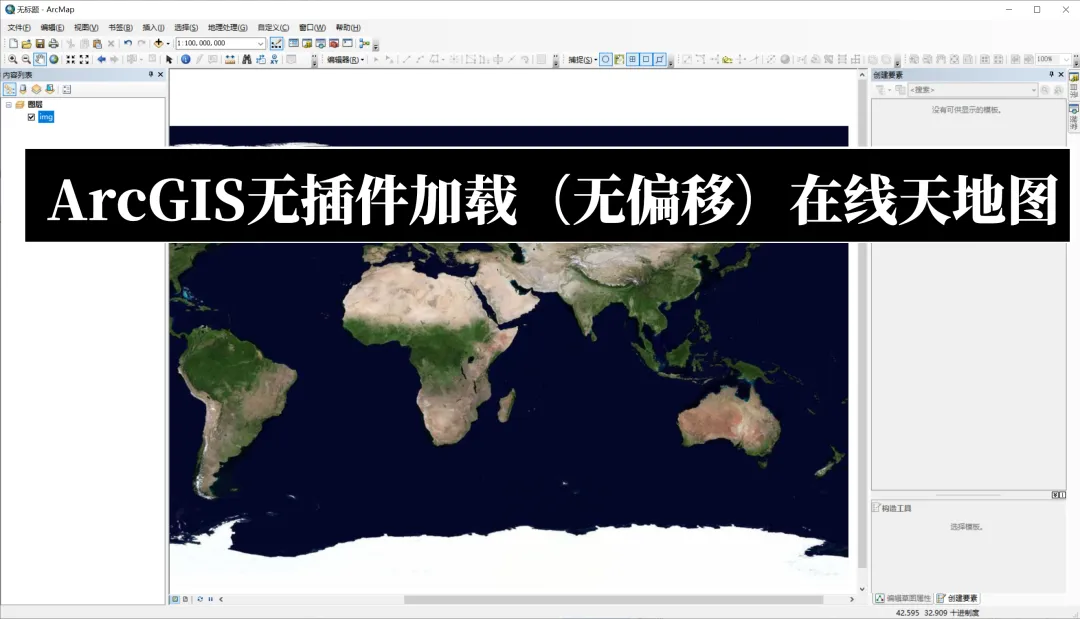Switch to List By Visibility view
Image resolution: width=1080 pixels, height=619 pixels.
pos(36,89)
